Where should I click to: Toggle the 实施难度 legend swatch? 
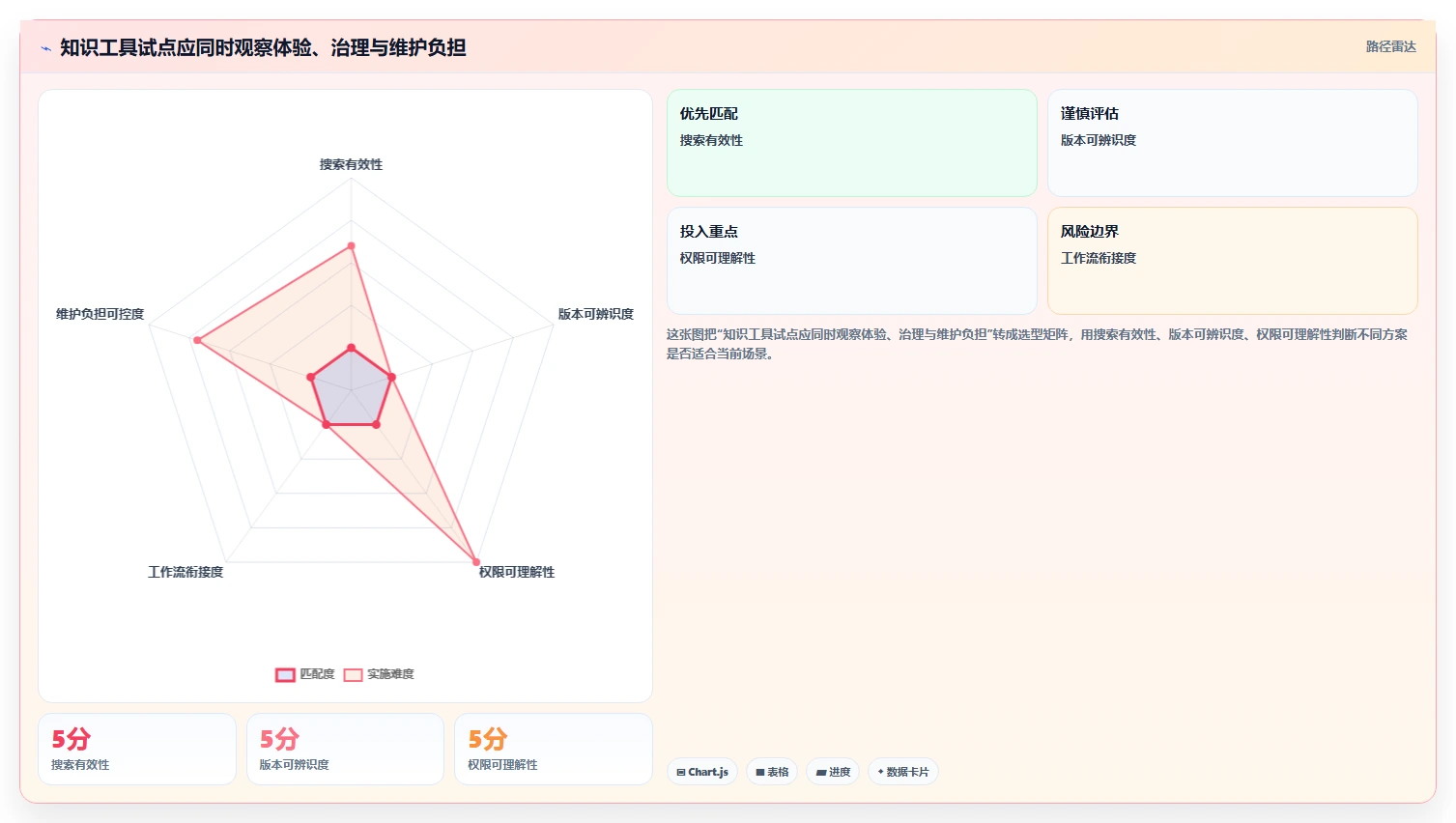(354, 674)
